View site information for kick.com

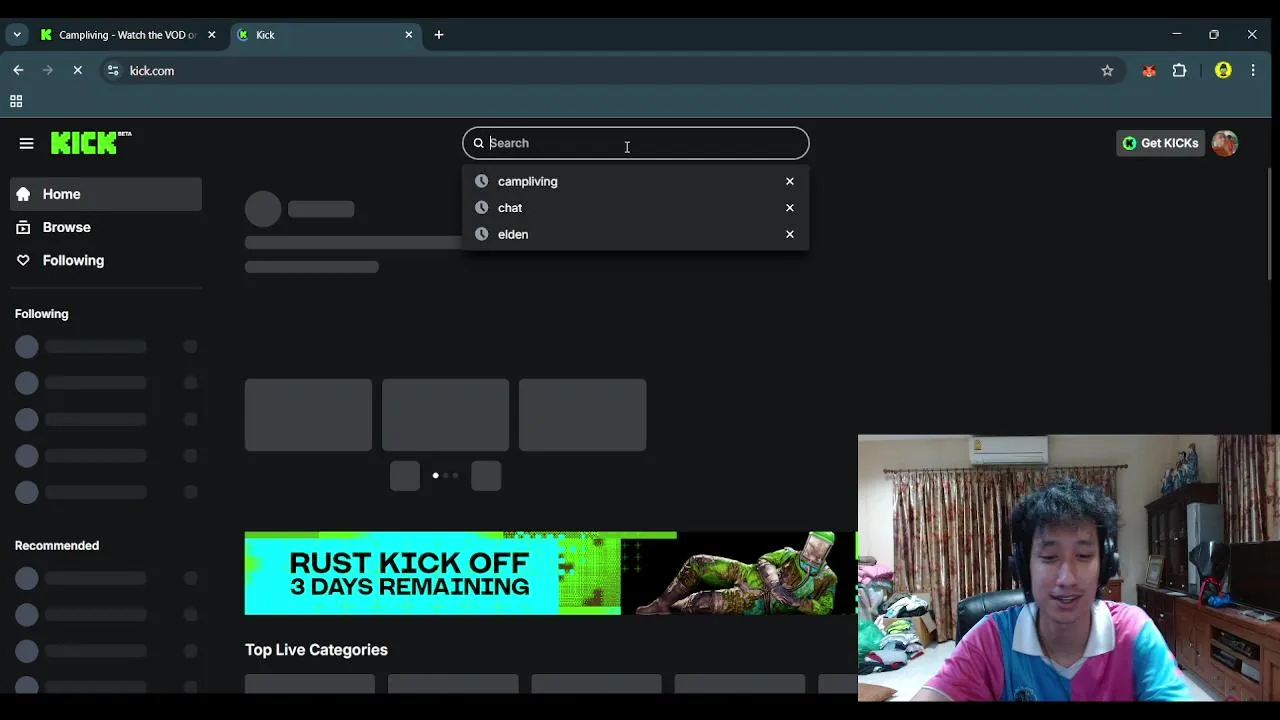(113, 71)
